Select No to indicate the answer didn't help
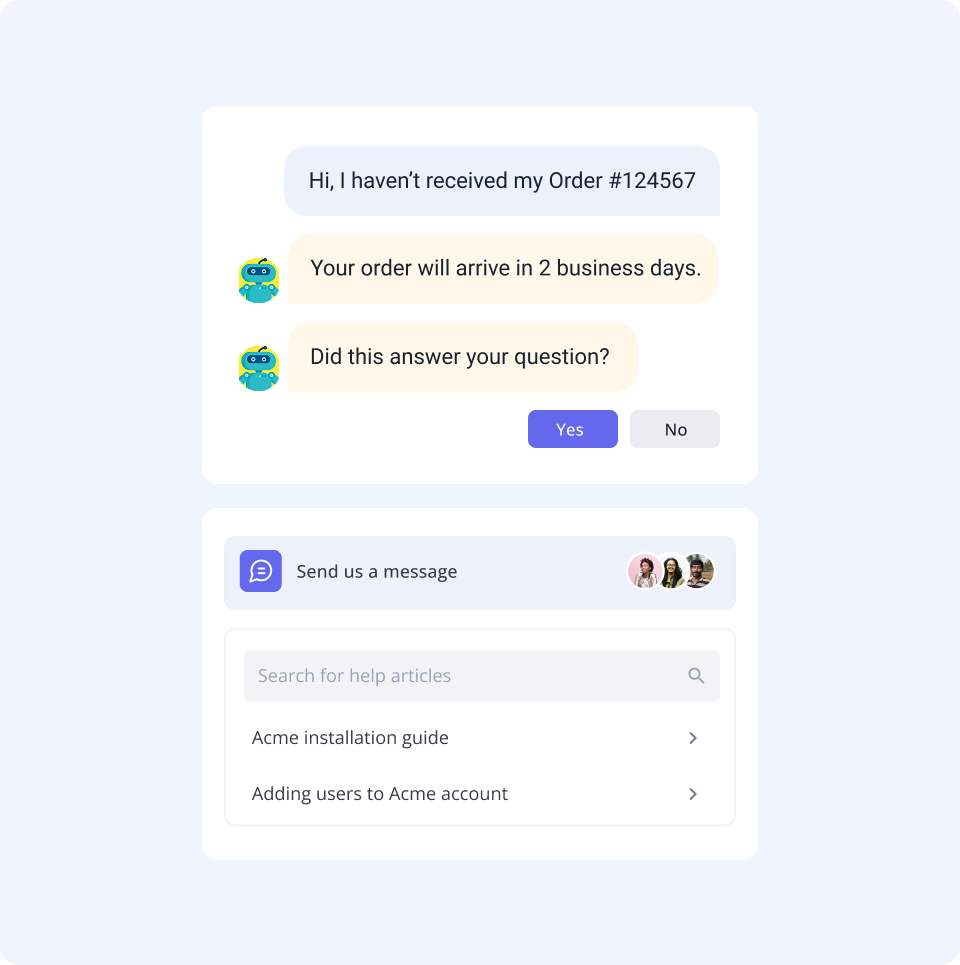960x965 pixels. coord(674,429)
